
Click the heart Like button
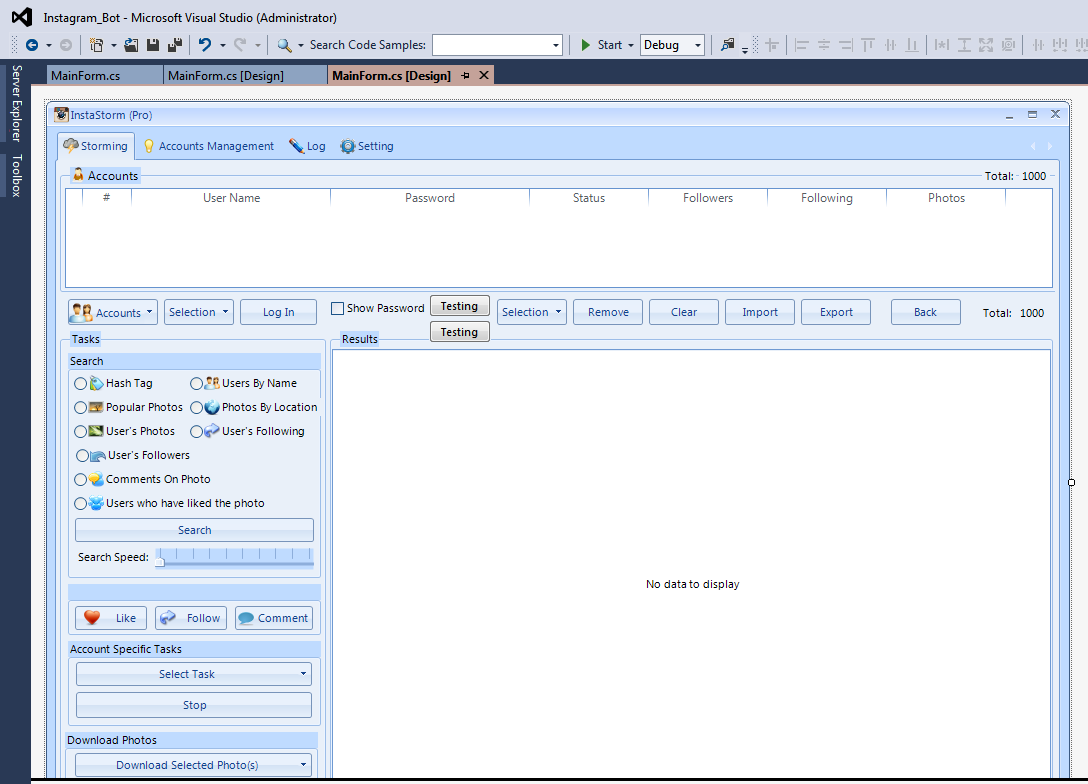click(x=111, y=617)
